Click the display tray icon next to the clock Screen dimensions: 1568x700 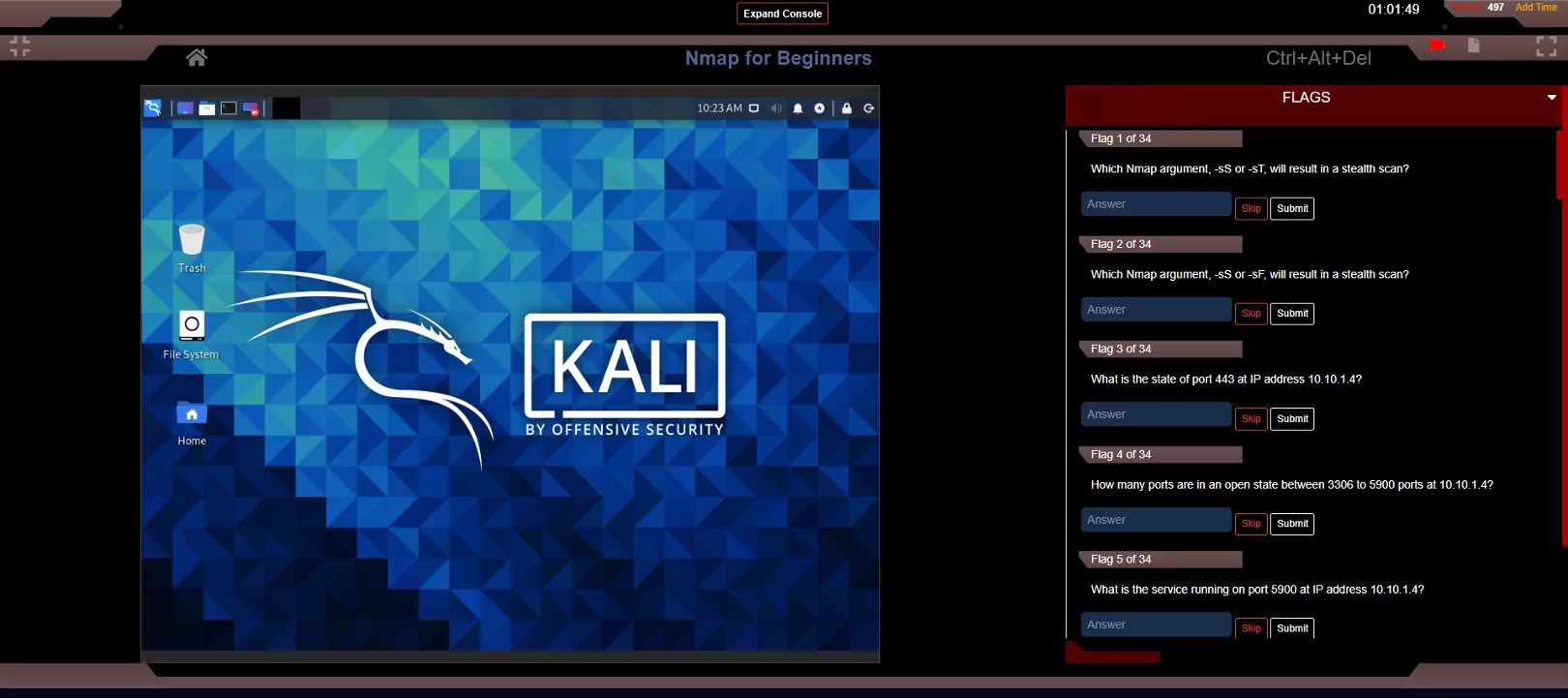[x=754, y=108]
